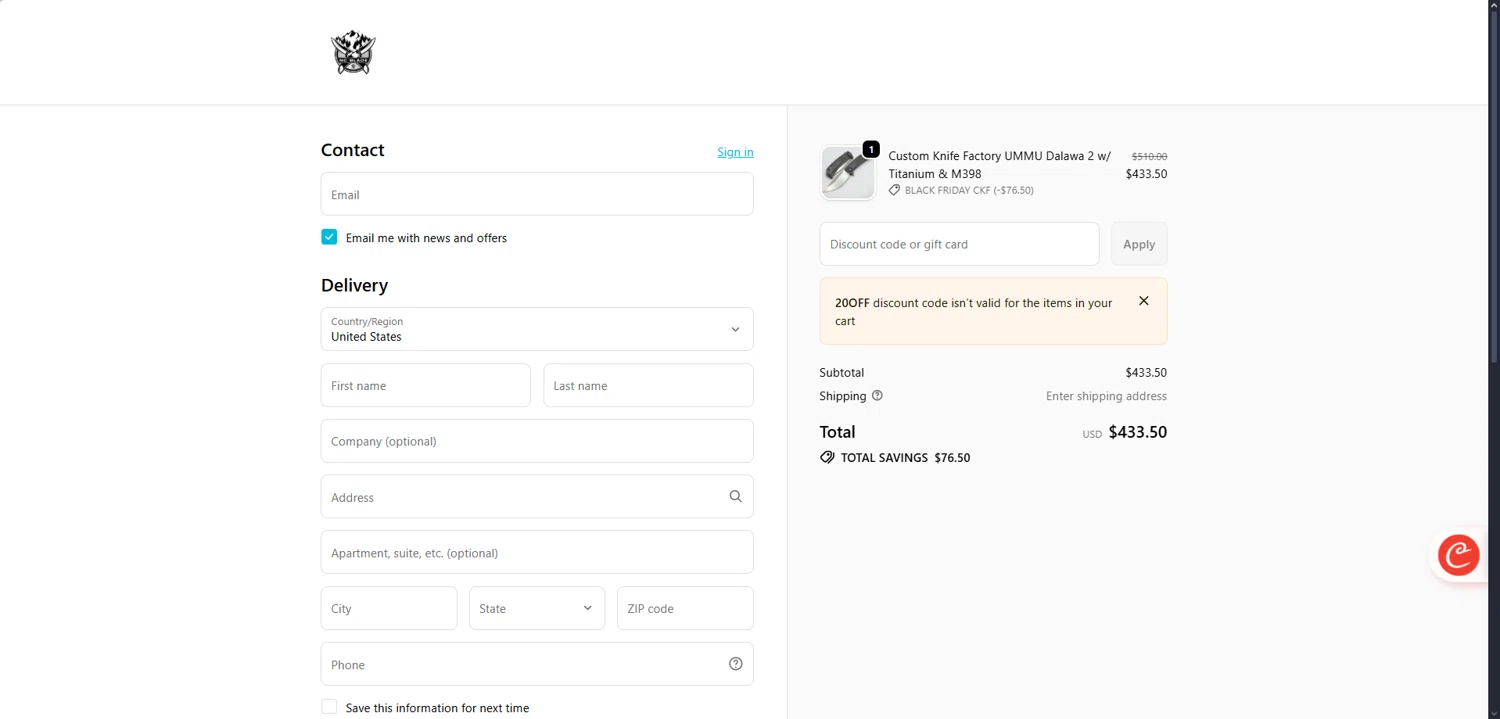
Task: Open the Country/Region dropdown
Action: click(x=537, y=329)
